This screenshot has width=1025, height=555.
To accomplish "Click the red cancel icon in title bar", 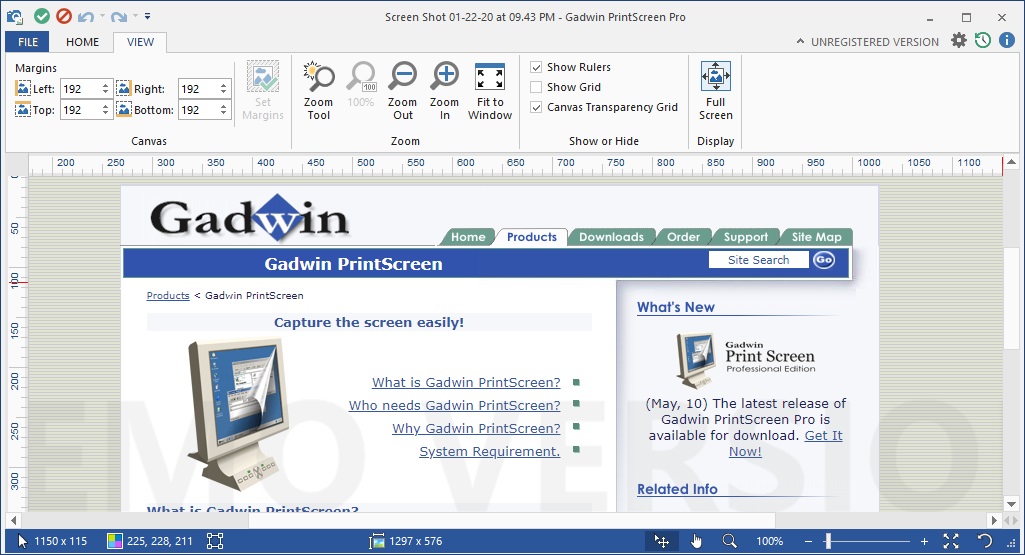I will pyautogui.click(x=63, y=16).
